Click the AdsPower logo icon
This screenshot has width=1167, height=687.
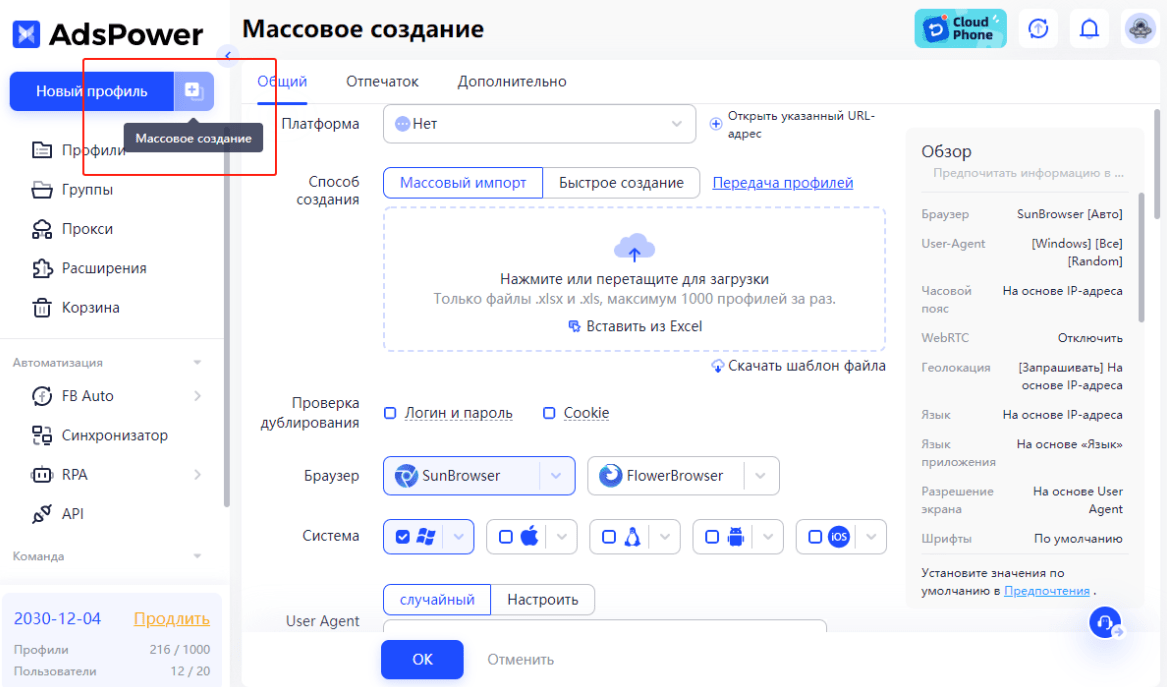click(26, 34)
